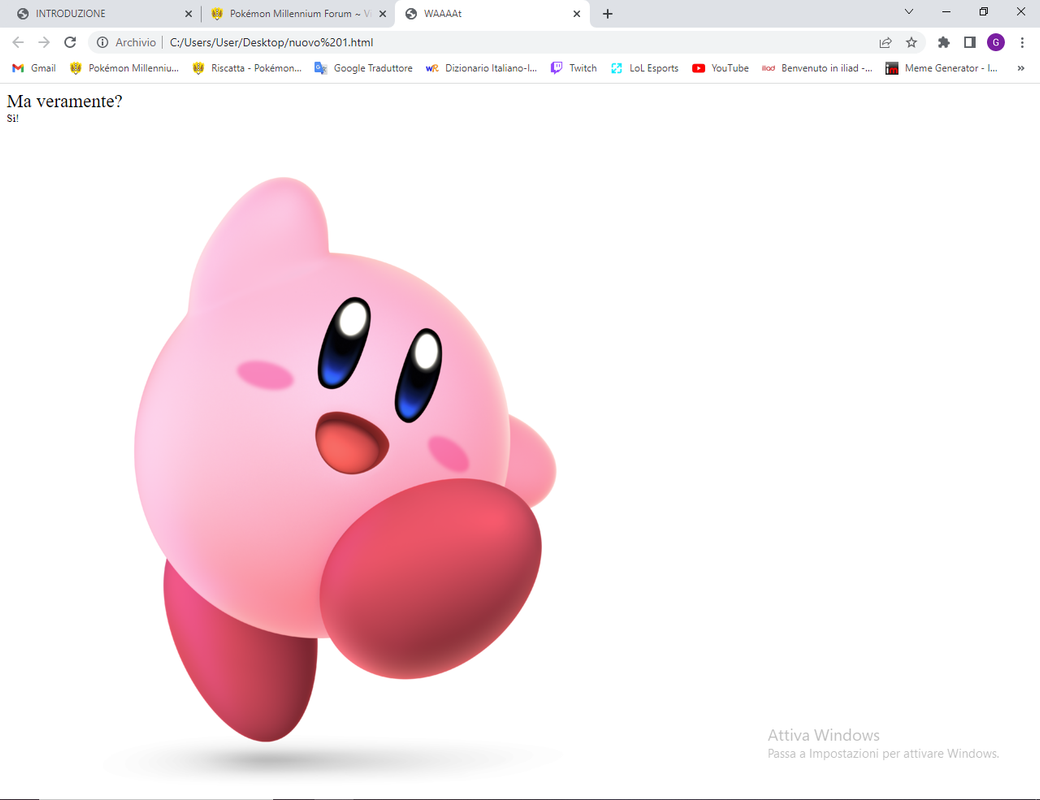The width and height of the screenshot is (1040, 800).
Task: Bookmark this page with the star
Action: pyautogui.click(x=911, y=42)
